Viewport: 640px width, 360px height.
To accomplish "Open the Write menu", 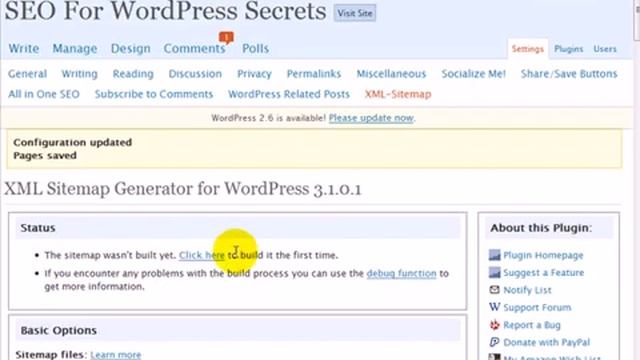I will click(24, 48).
